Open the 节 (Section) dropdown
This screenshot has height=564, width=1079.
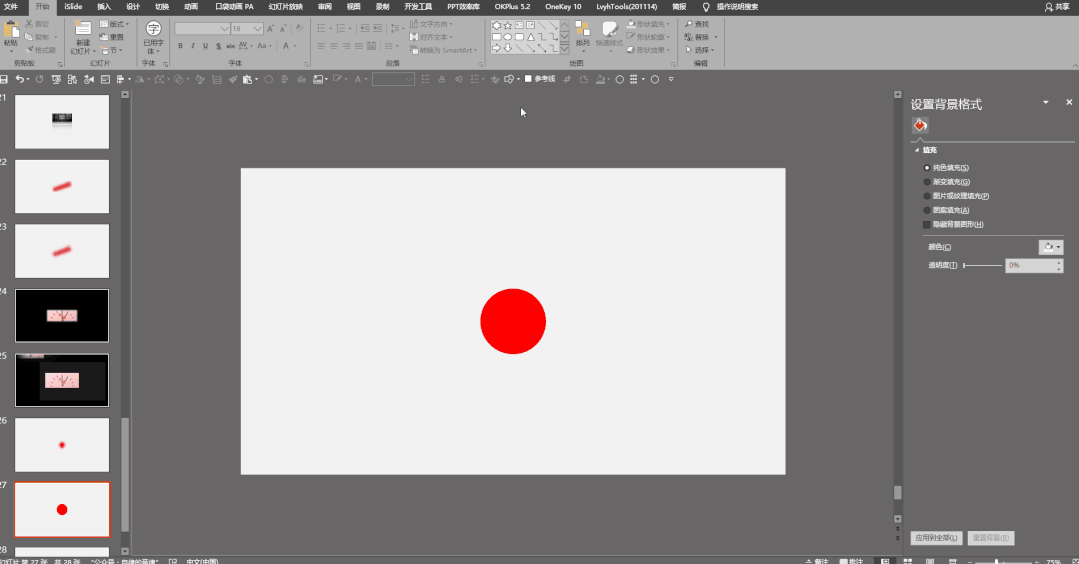[111, 50]
